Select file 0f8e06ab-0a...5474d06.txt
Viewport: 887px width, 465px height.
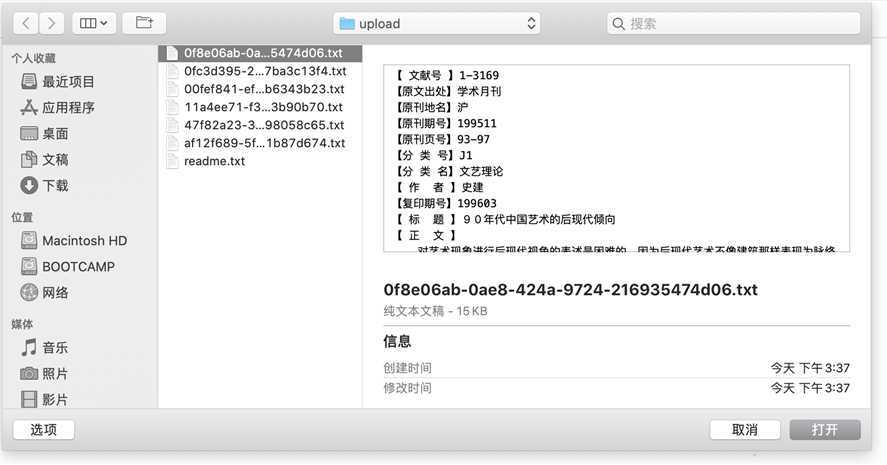(260, 53)
